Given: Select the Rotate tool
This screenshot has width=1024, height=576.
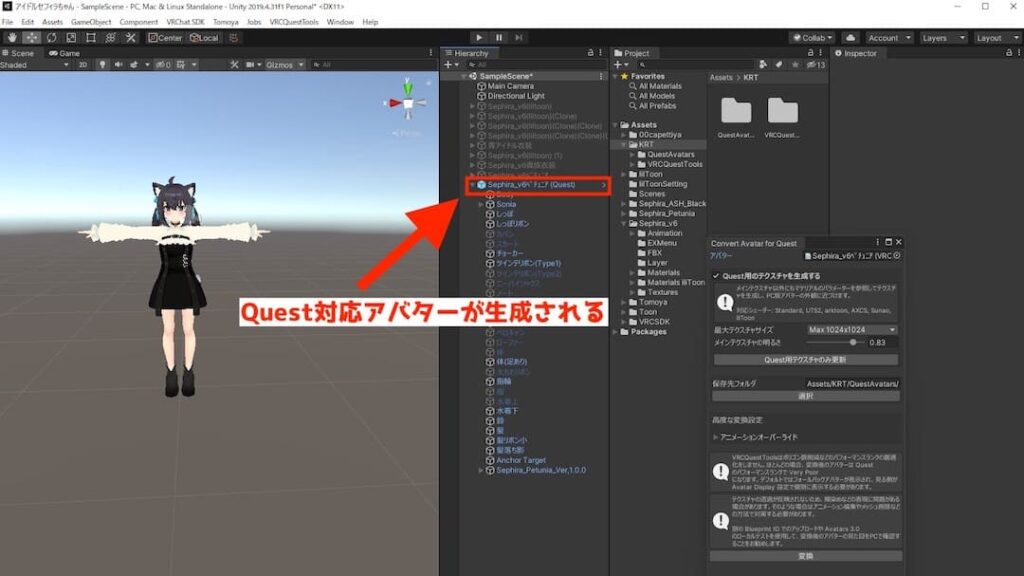Looking at the screenshot, I should click(52, 38).
